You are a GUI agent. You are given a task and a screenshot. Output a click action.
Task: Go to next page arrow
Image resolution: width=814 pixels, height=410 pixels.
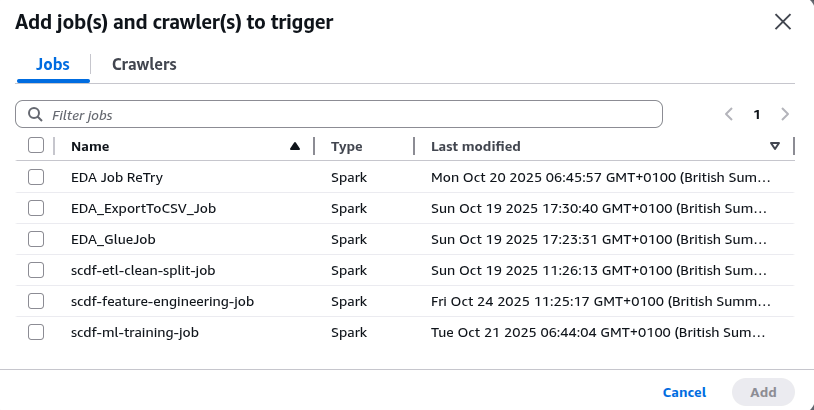785,115
